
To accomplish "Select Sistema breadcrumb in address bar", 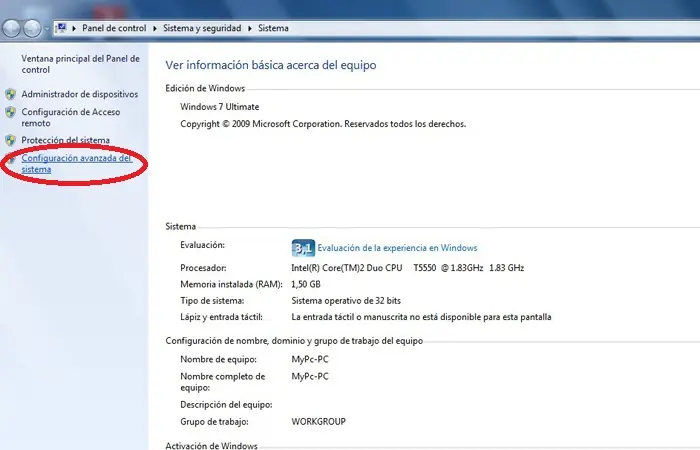I will point(273,28).
